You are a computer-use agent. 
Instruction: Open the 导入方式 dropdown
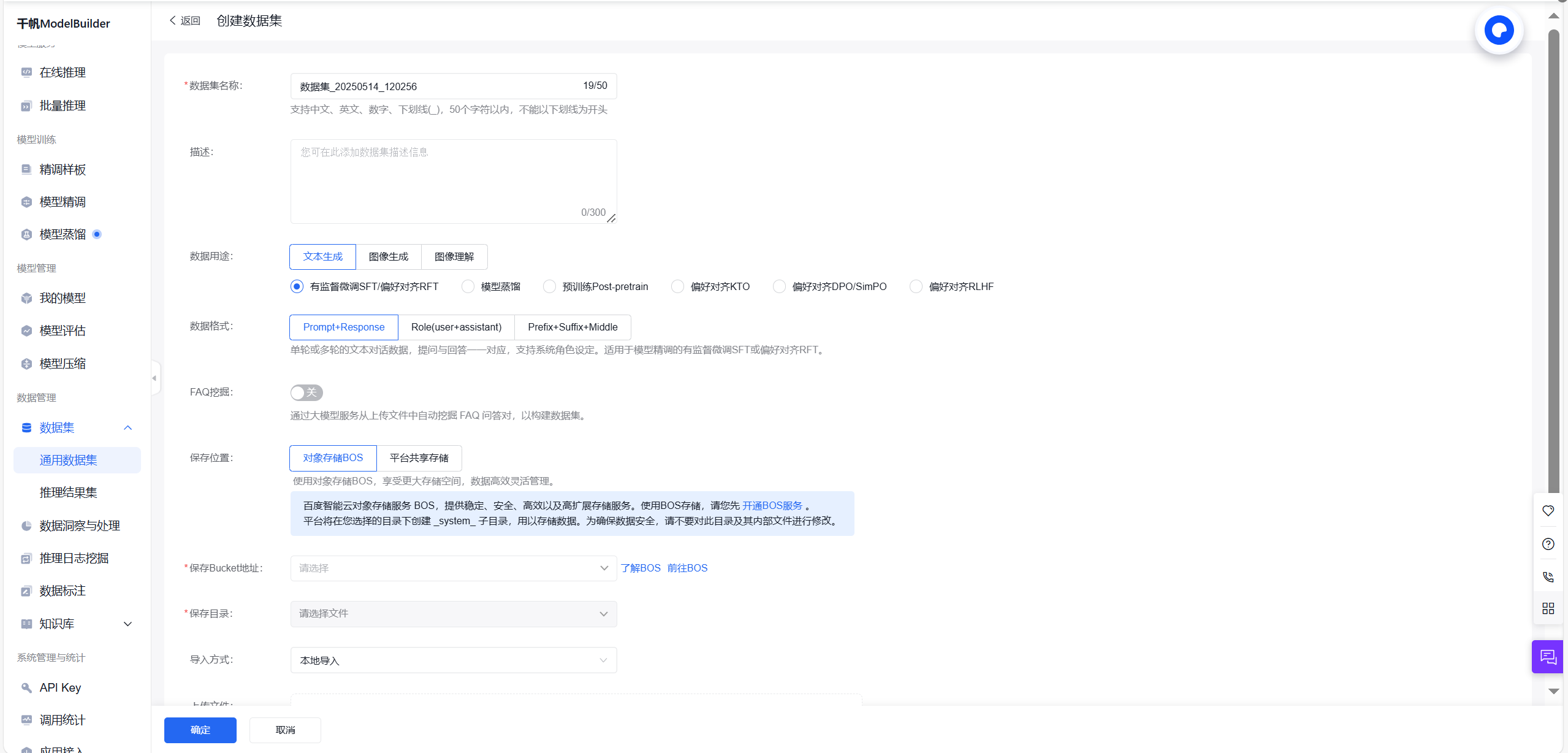point(453,660)
